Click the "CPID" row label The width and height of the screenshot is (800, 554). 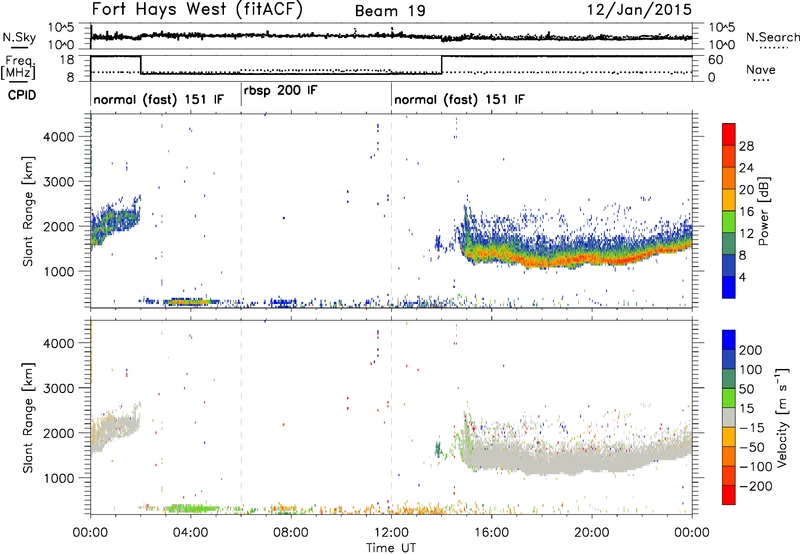click(x=22, y=95)
